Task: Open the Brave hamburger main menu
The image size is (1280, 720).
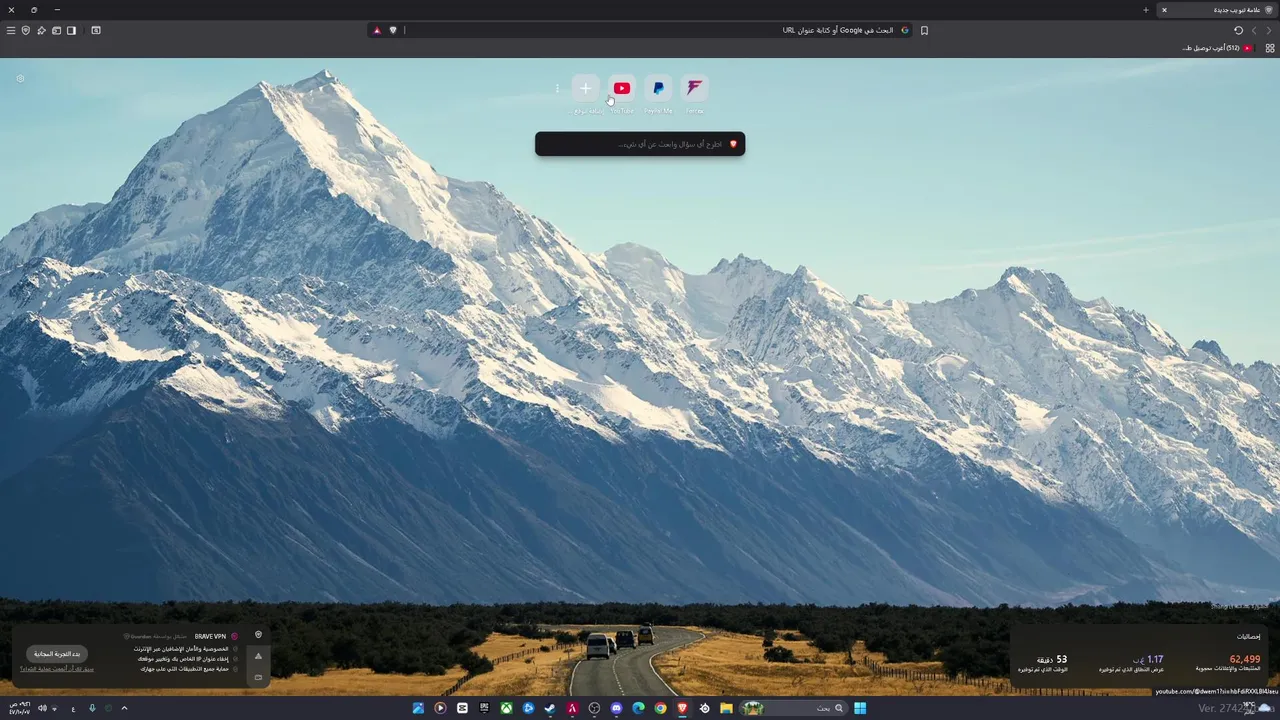Action: [11, 30]
